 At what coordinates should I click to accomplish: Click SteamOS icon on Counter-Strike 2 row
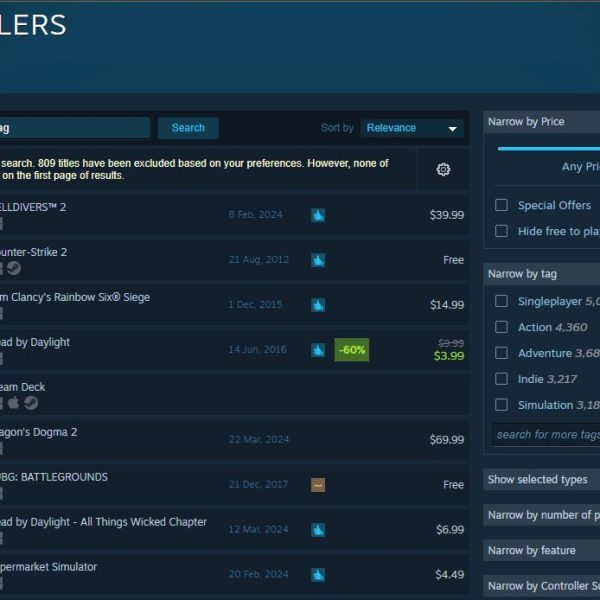pyautogui.click(x=14, y=268)
